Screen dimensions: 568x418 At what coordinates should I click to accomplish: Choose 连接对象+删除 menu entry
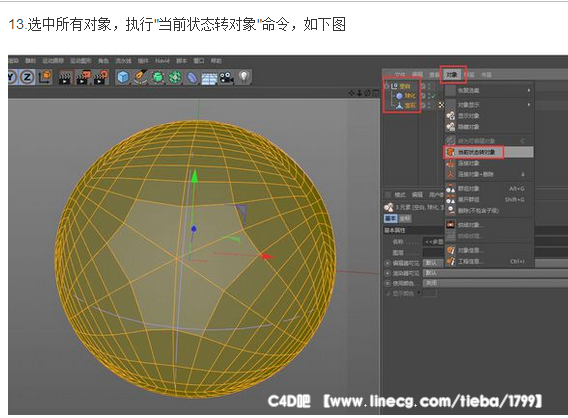pyautogui.click(x=489, y=174)
